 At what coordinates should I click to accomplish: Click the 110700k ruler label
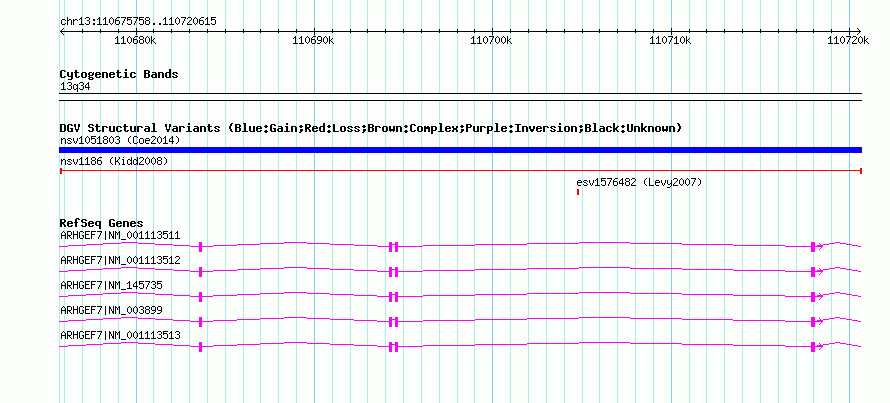click(492, 40)
